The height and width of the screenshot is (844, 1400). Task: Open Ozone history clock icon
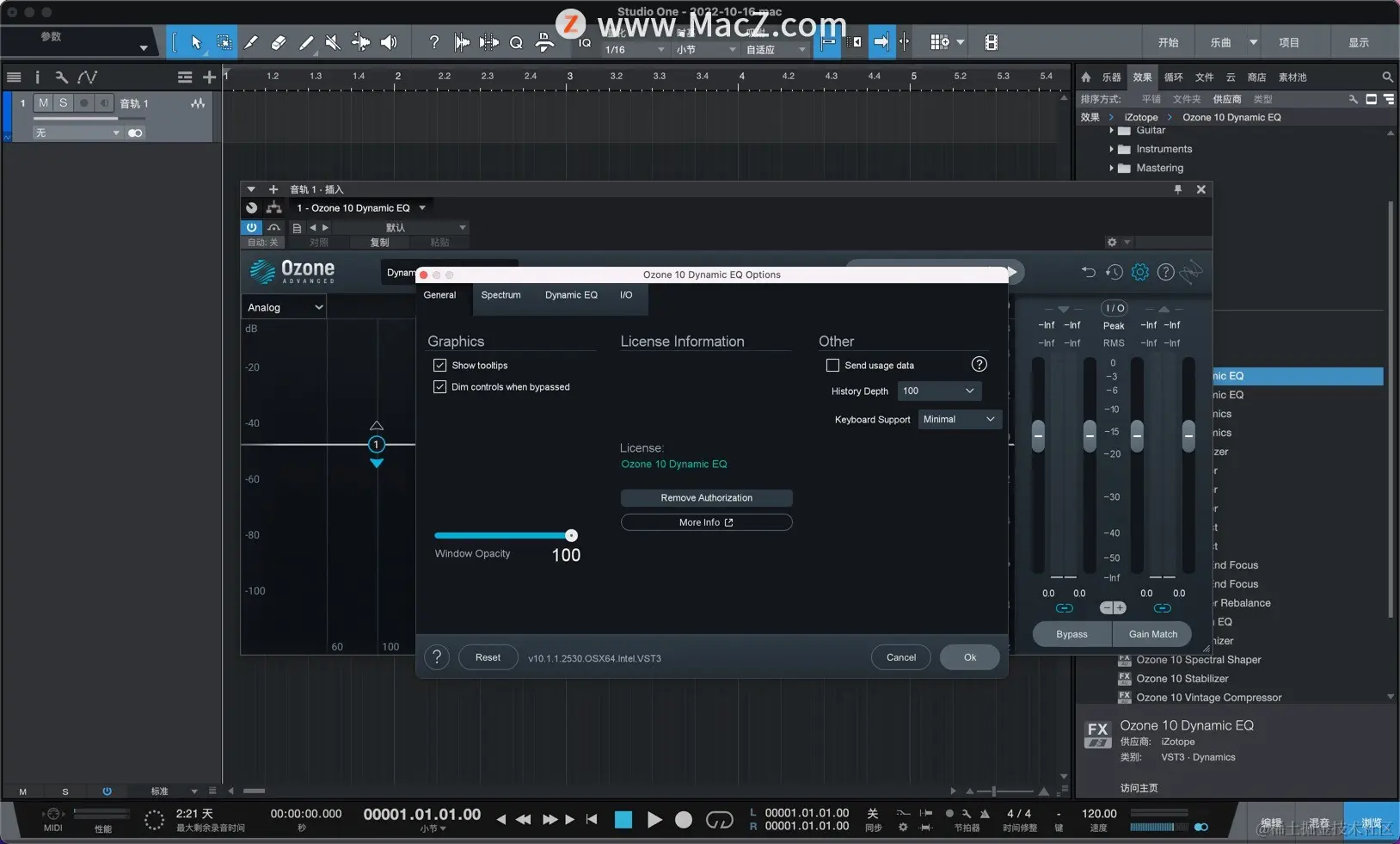(x=1114, y=272)
